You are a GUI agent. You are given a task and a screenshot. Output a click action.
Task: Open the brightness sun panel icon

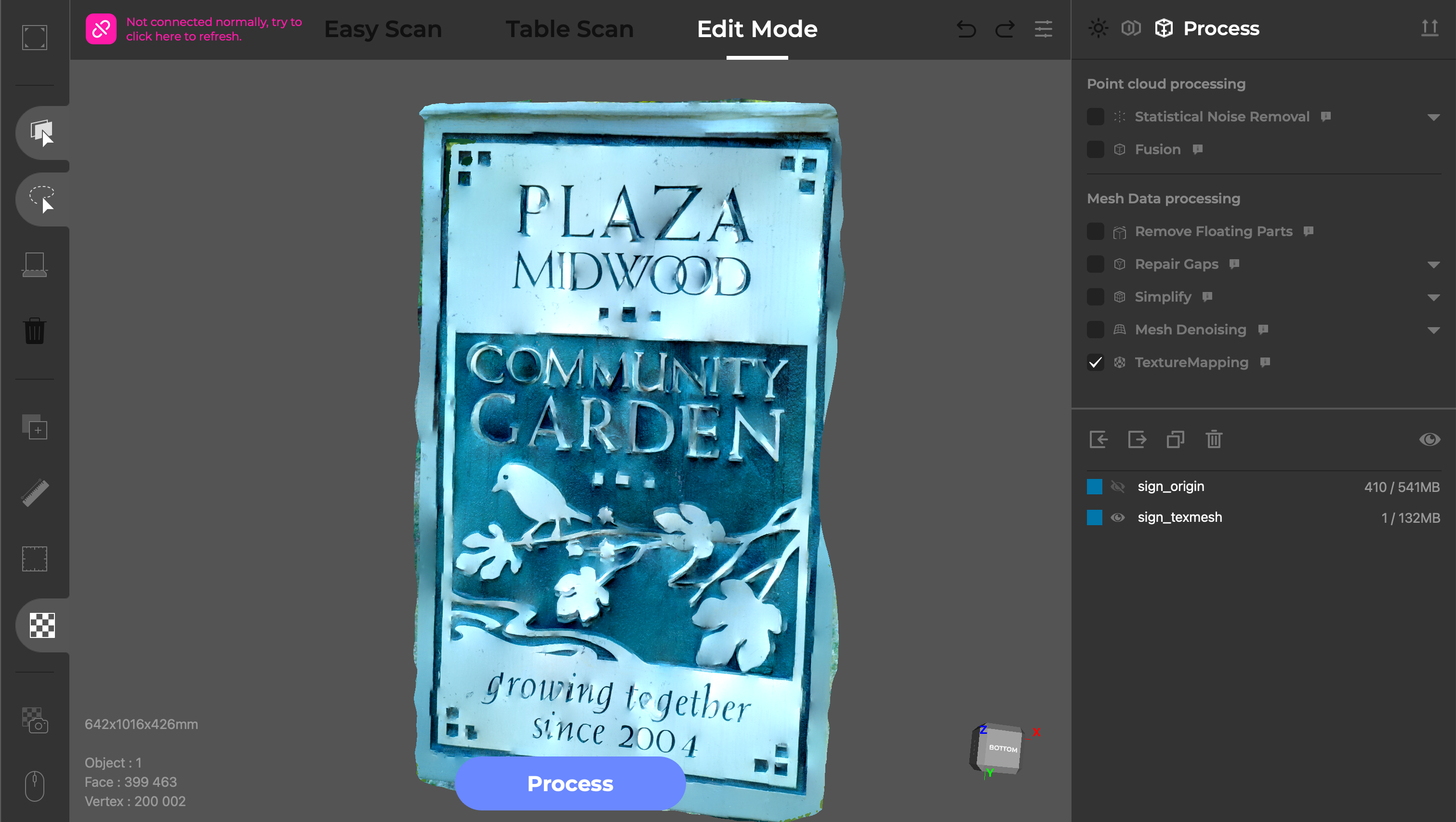[1098, 27]
